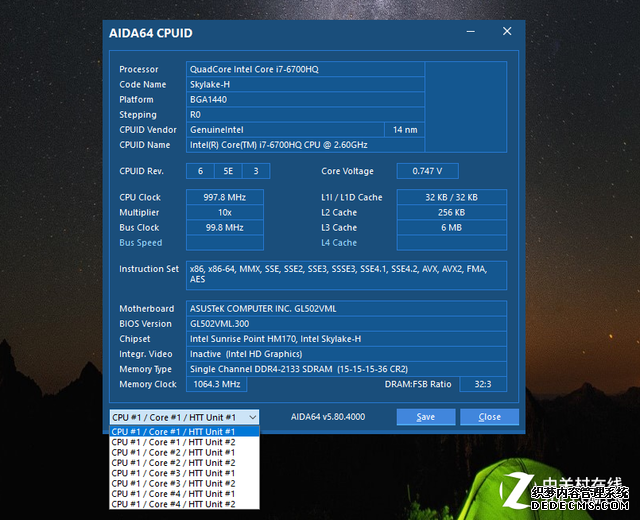Click the Platform value BGA1440
Image resolution: width=640 pixels, height=520 pixels.
click(305, 99)
